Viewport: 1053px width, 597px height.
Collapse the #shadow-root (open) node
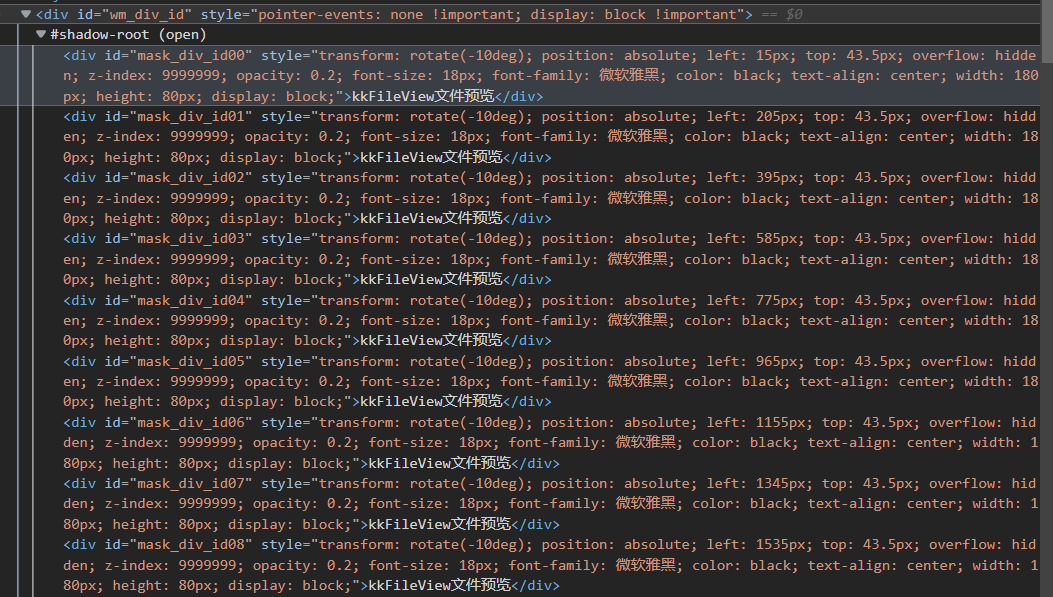[41, 34]
